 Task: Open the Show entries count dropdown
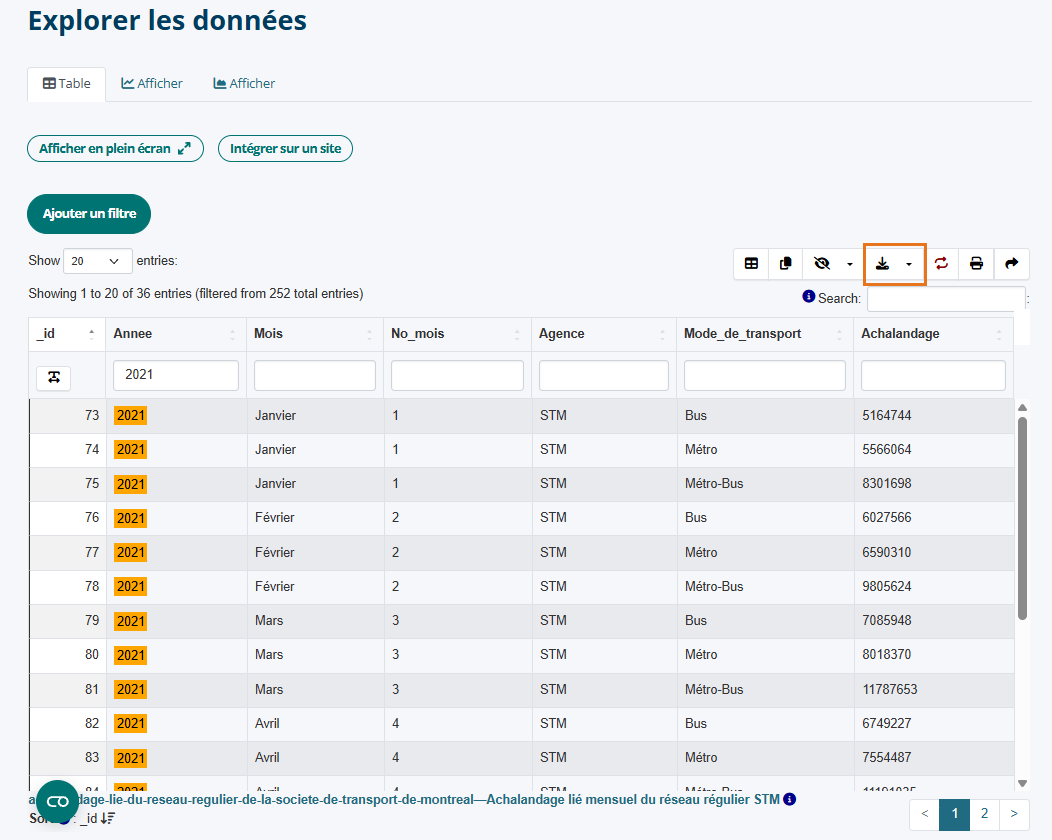[97, 261]
